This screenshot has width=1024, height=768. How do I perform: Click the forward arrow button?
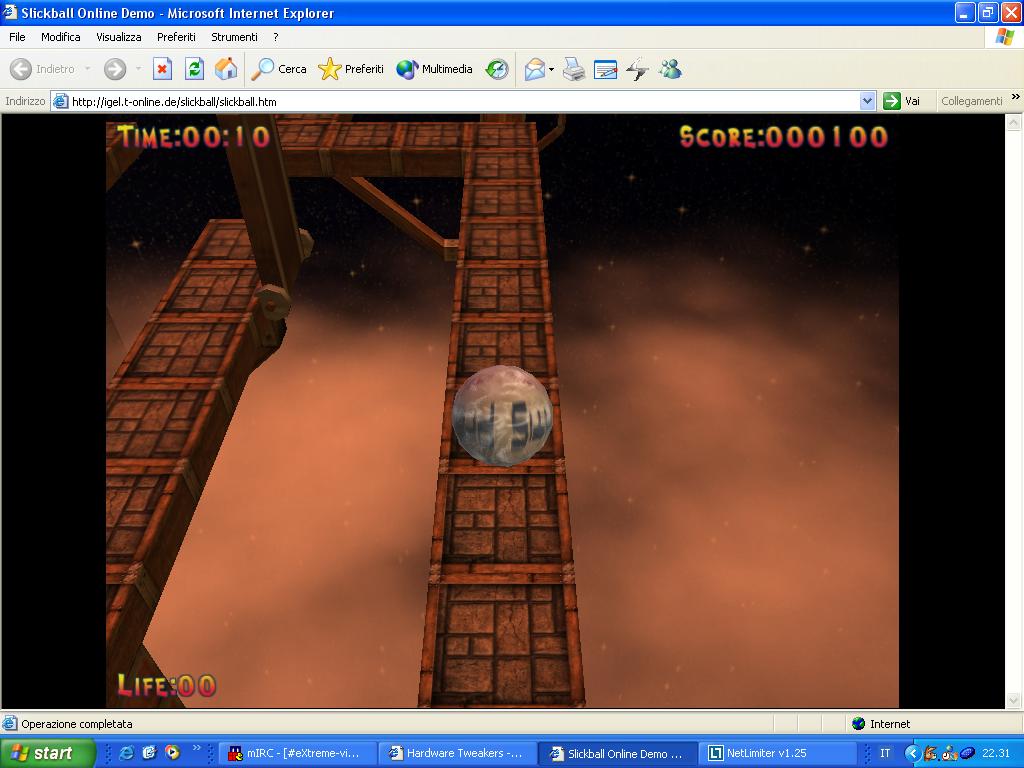coord(115,69)
